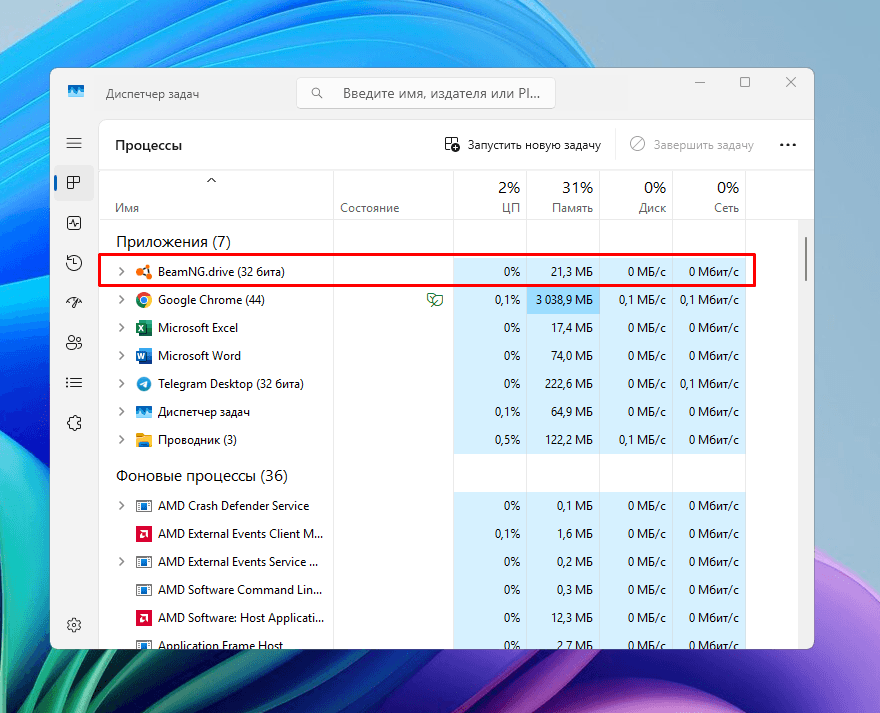Open the Performance page icon in sidebar
The width and height of the screenshot is (880, 713).
74,223
